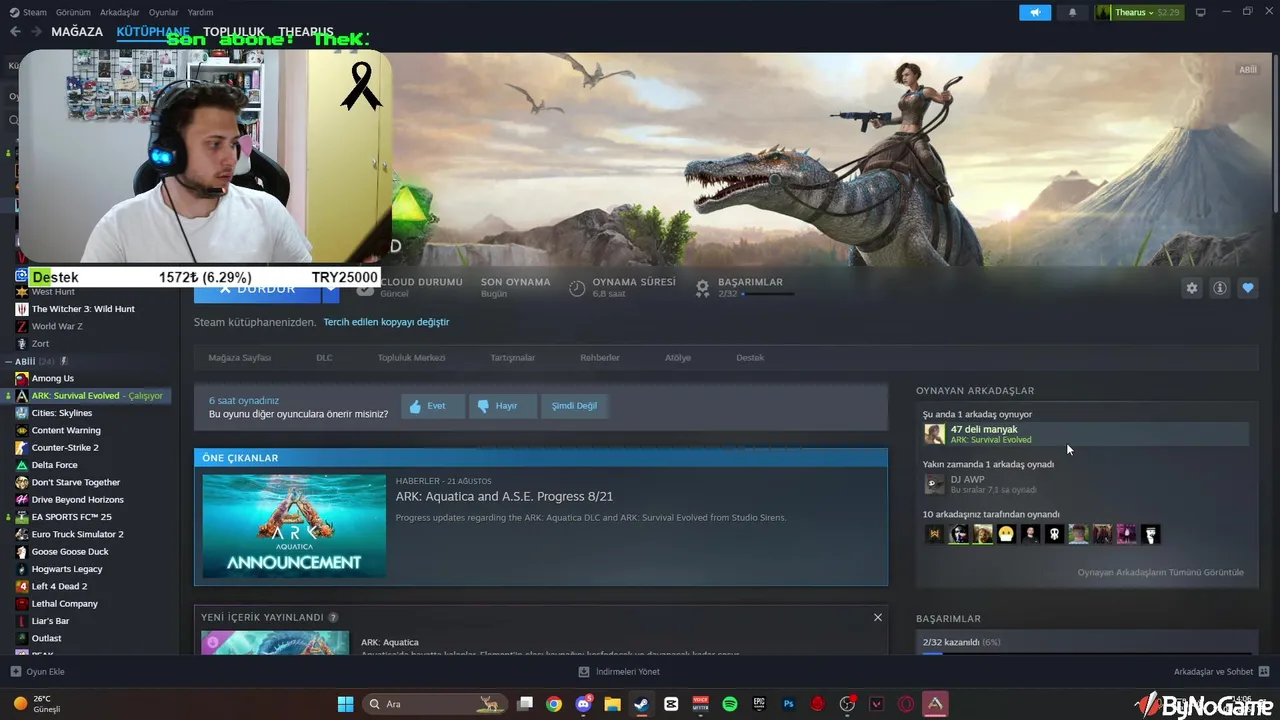The height and width of the screenshot is (720, 1280).
Task: Open the notifications bell icon
Action: click(1072, 12)
